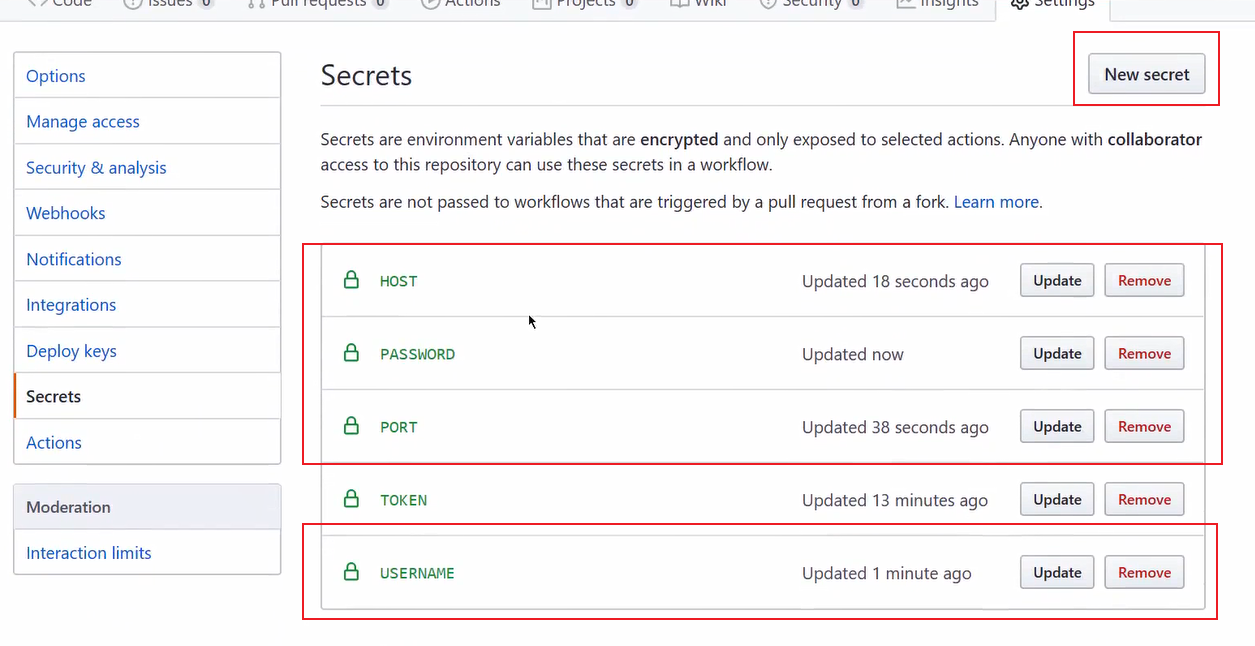Viewport: 1255px width, 646px height.
Task: Click the HOST secret name
Action: 398,281
